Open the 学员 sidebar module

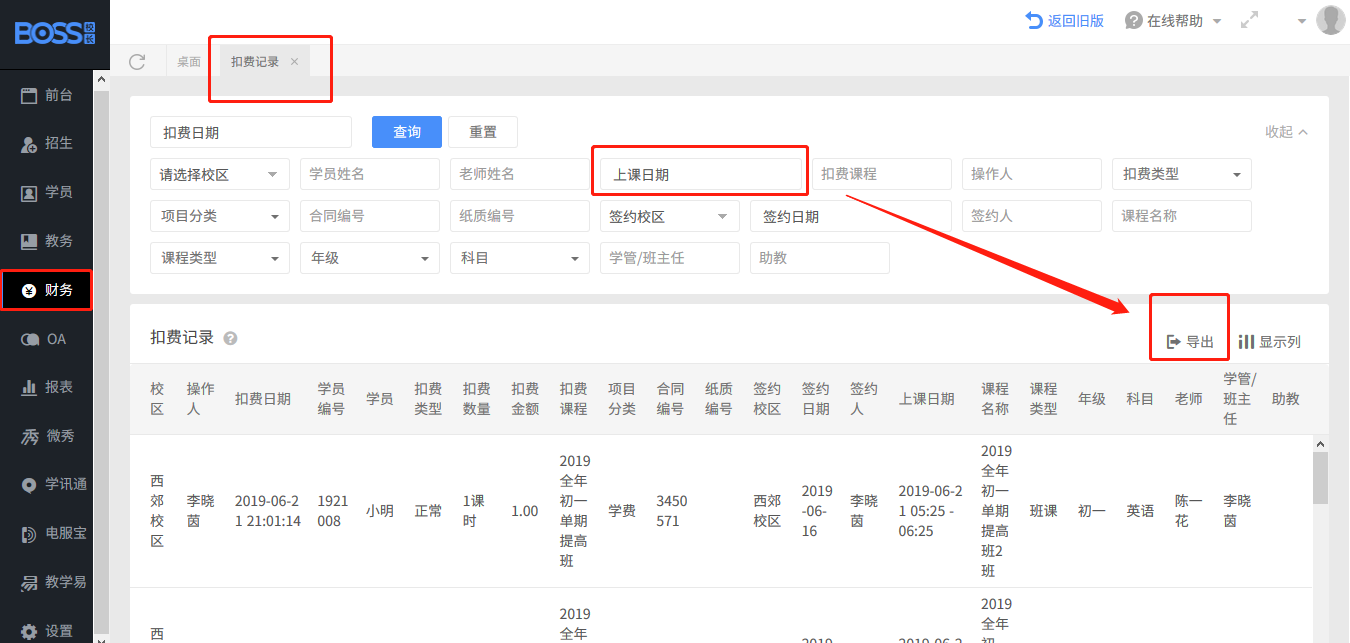click(x=47, y=192)
